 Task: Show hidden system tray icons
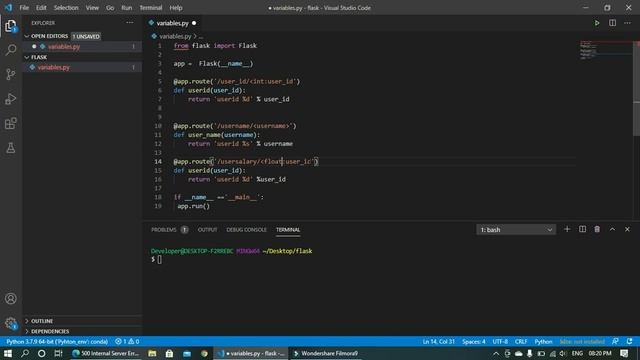click(x=496, y=353)
